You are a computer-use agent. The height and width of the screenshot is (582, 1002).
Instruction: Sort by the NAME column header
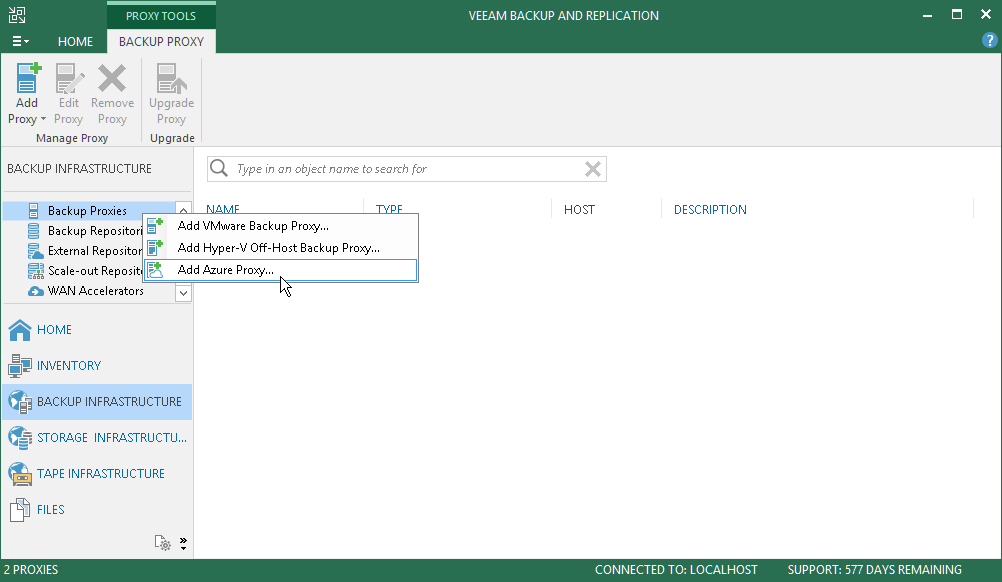(x=223, y=210)
